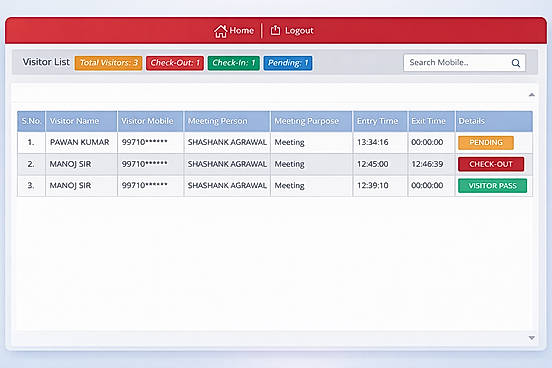Click the Entry Time column header
Screen dimensions: 552x368
(380, 121)
